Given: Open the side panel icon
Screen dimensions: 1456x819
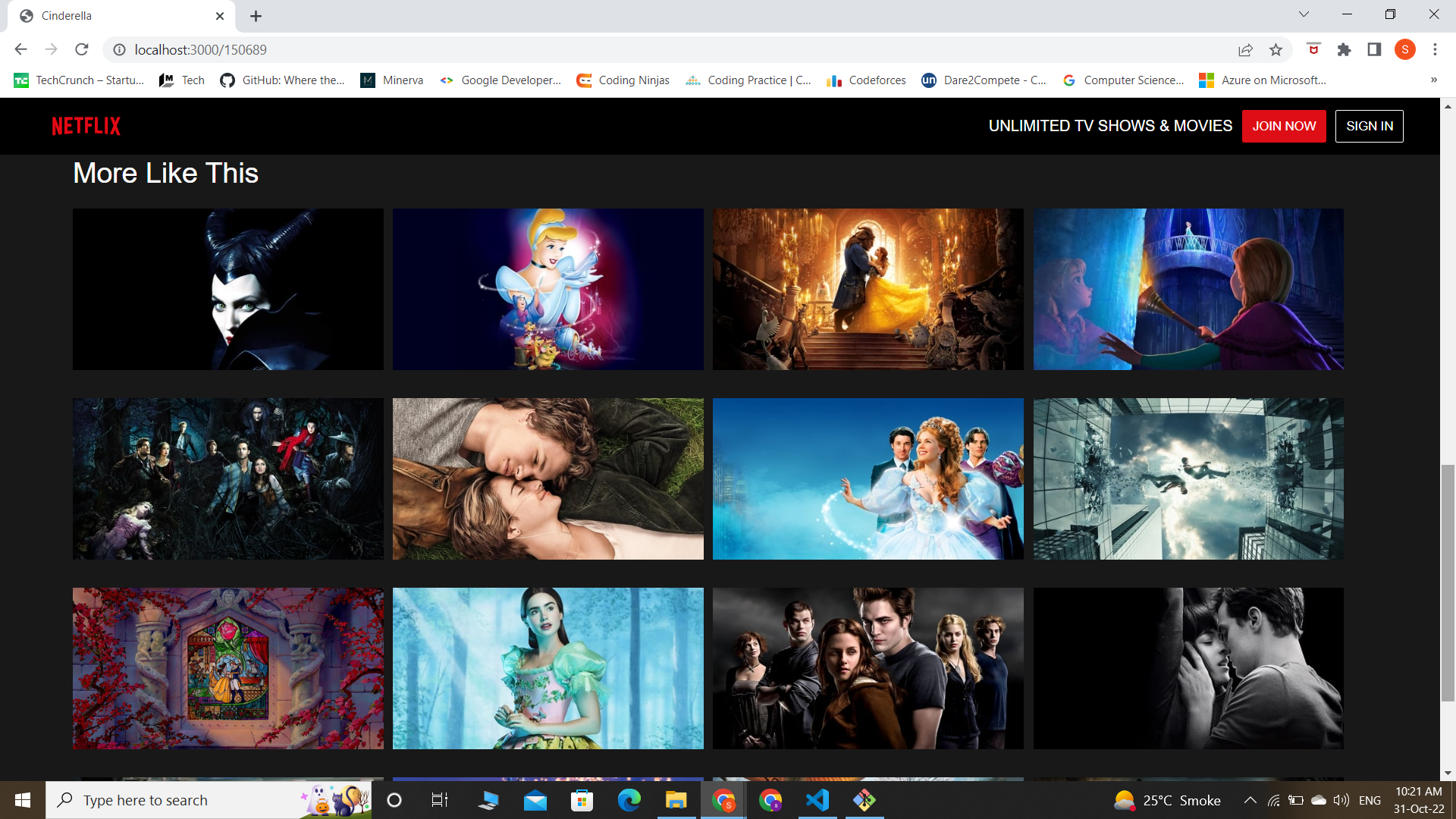Looking at the screenshot, I should pyautogui.click(x=1374, y=49).
